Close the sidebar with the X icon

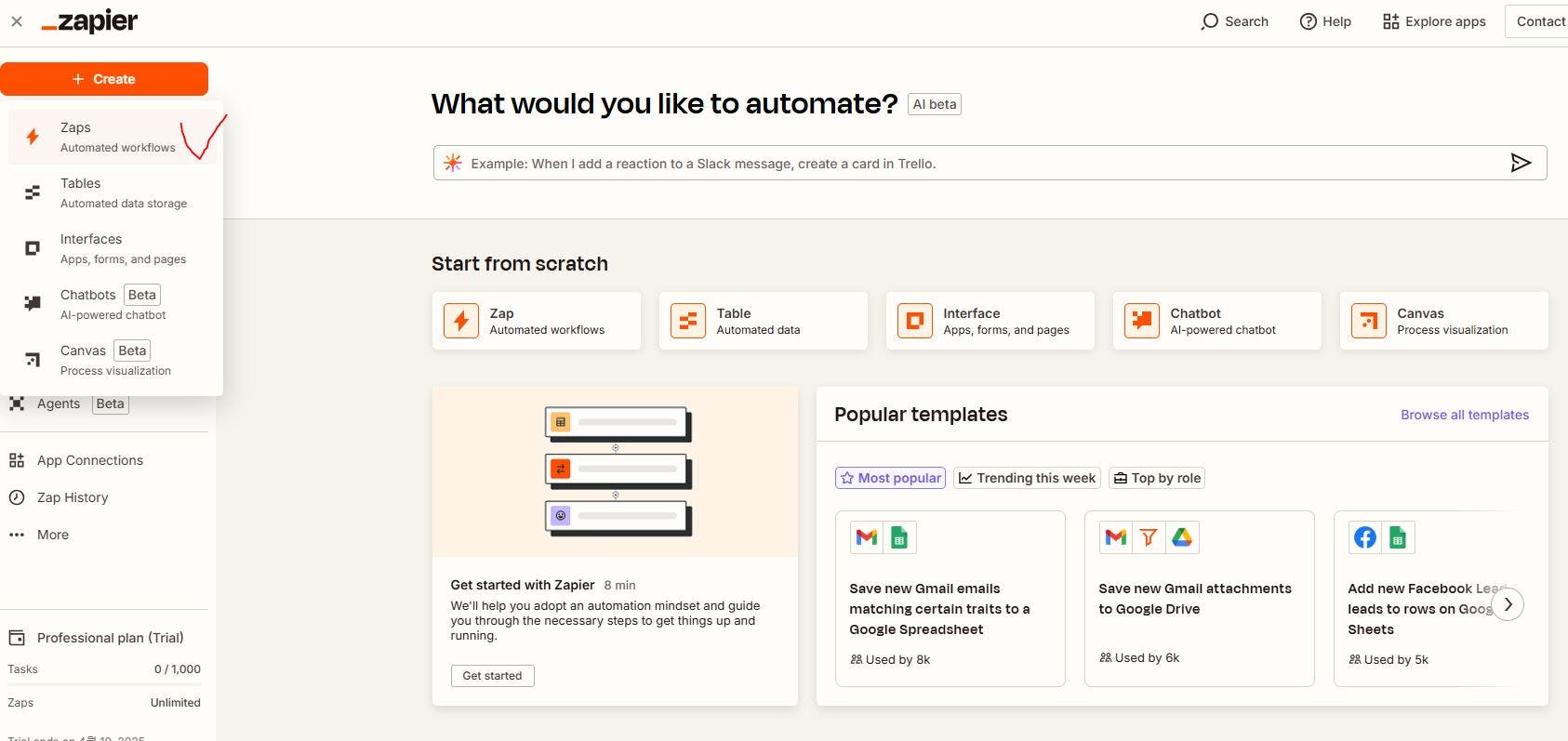point(17,21)
